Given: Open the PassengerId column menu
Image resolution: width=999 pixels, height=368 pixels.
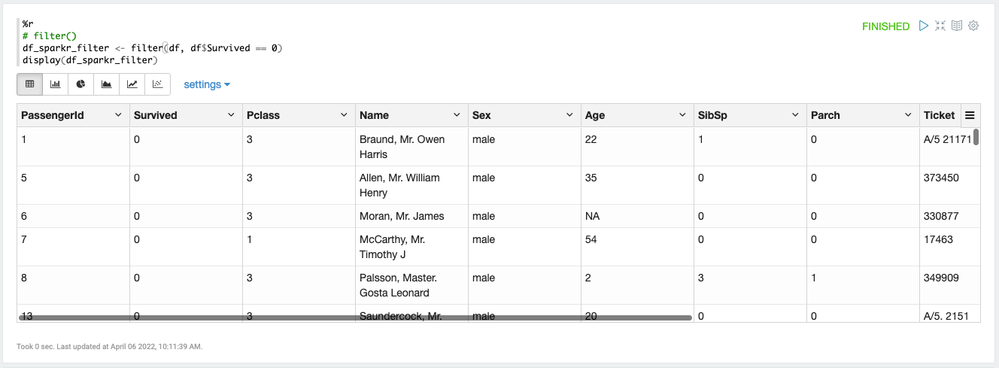Looking at the screenshot, I should click(118, 115).
